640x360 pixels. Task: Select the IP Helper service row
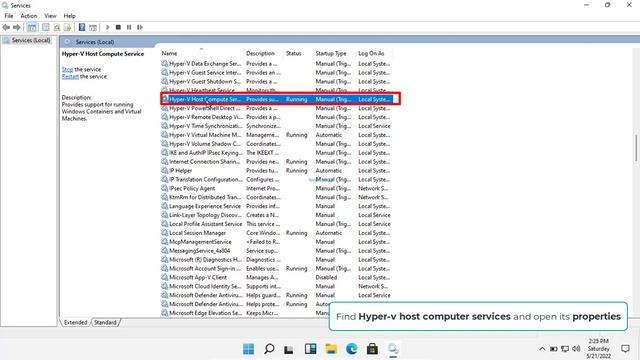(x=276, y=171)
